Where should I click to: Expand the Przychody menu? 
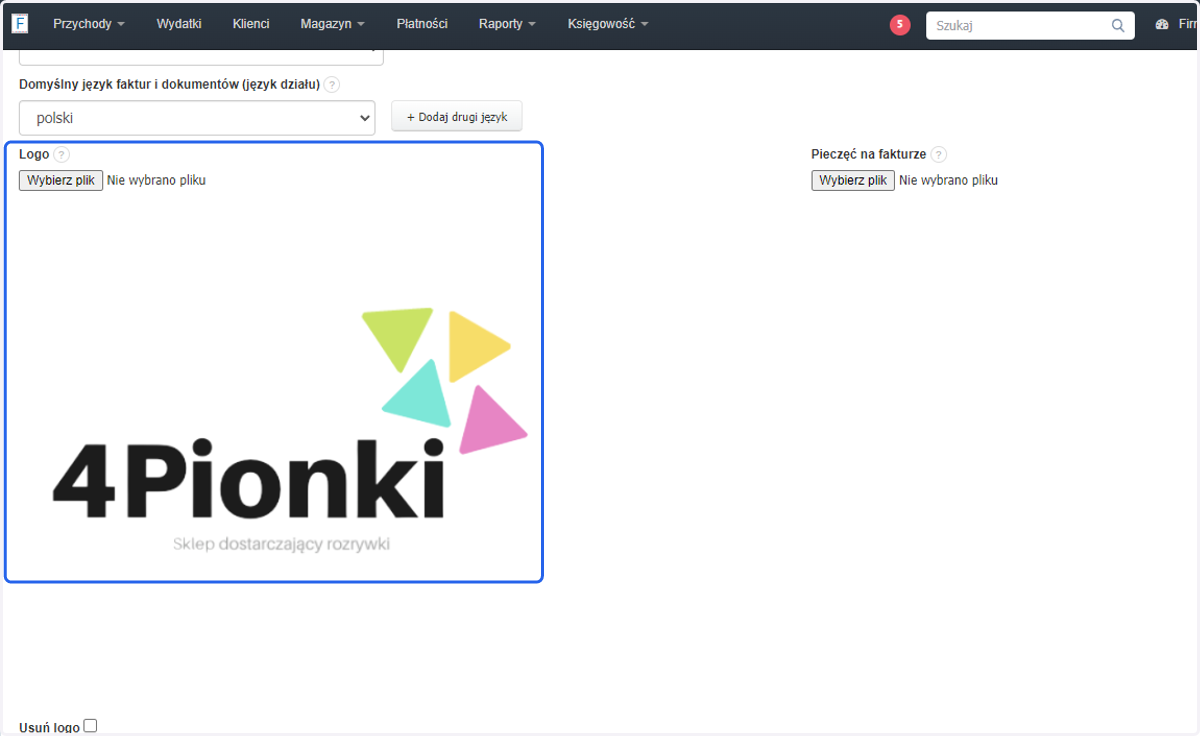[89, 24]
